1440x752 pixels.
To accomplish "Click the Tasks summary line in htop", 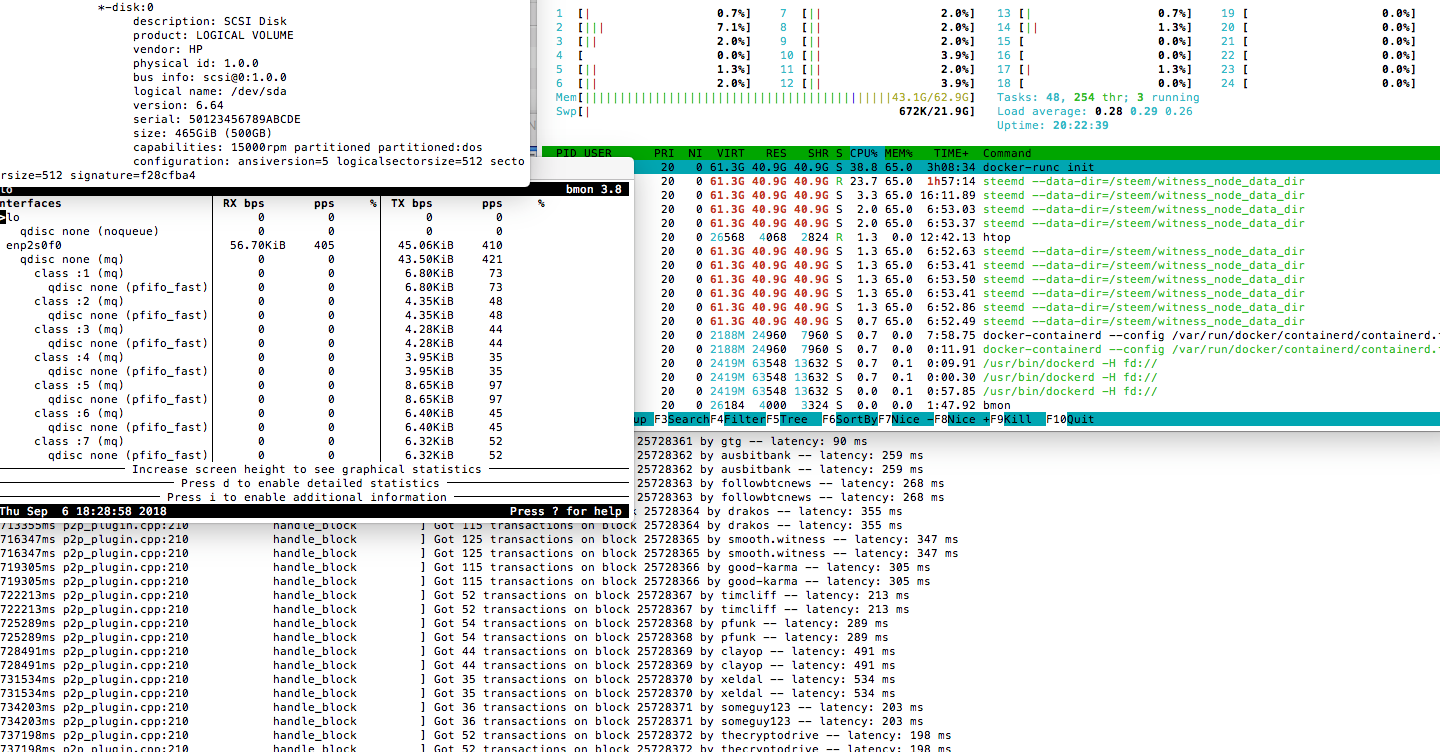I will (1098, 97).
